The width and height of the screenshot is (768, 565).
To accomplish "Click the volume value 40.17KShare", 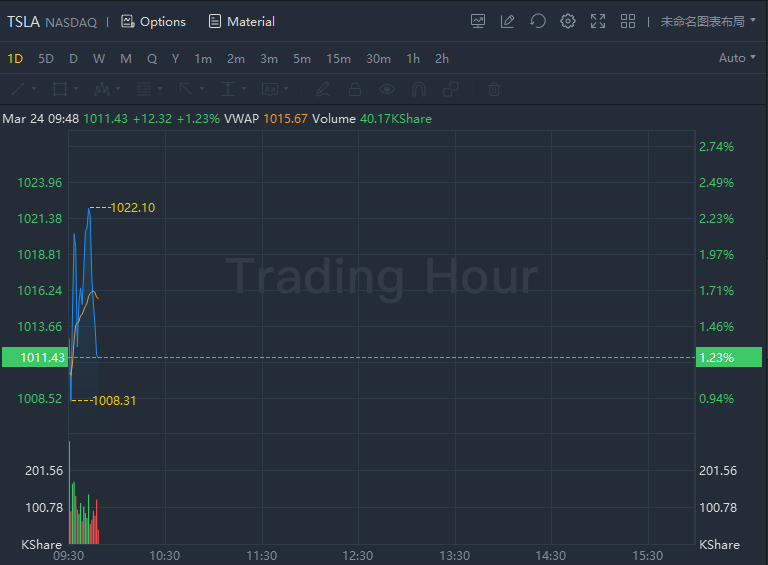I will tap(396, 119).
